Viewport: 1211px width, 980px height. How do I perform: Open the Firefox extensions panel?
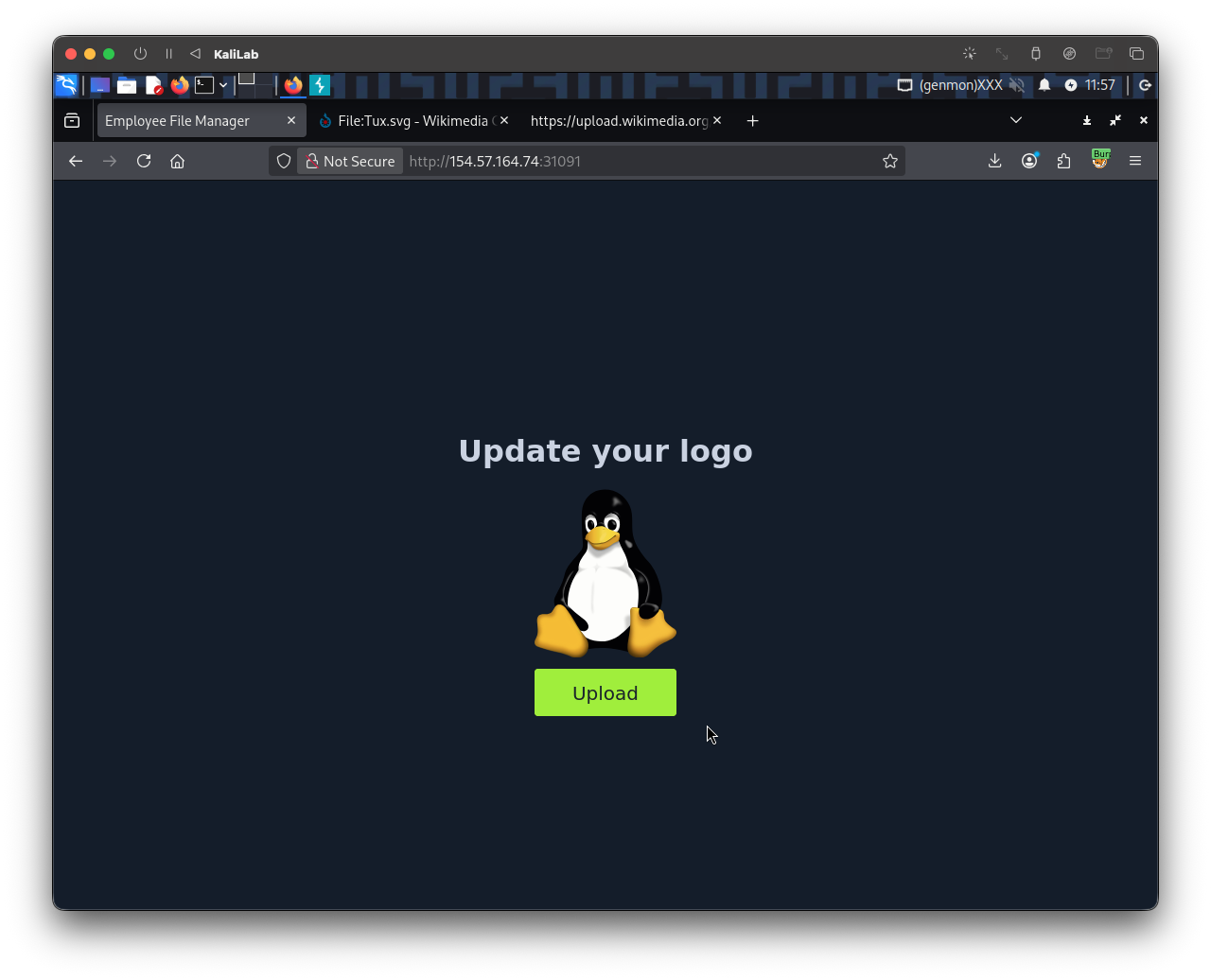[x=1064, y=161]
